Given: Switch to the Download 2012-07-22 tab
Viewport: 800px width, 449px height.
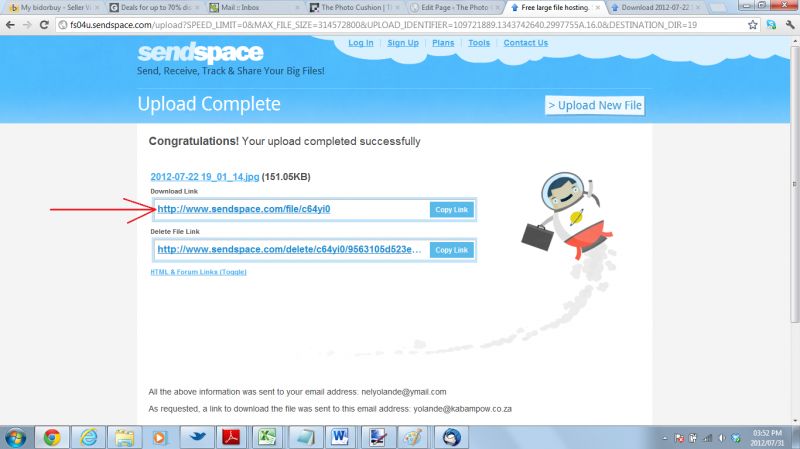Looking at the screenshot, I should pos(655,8).
